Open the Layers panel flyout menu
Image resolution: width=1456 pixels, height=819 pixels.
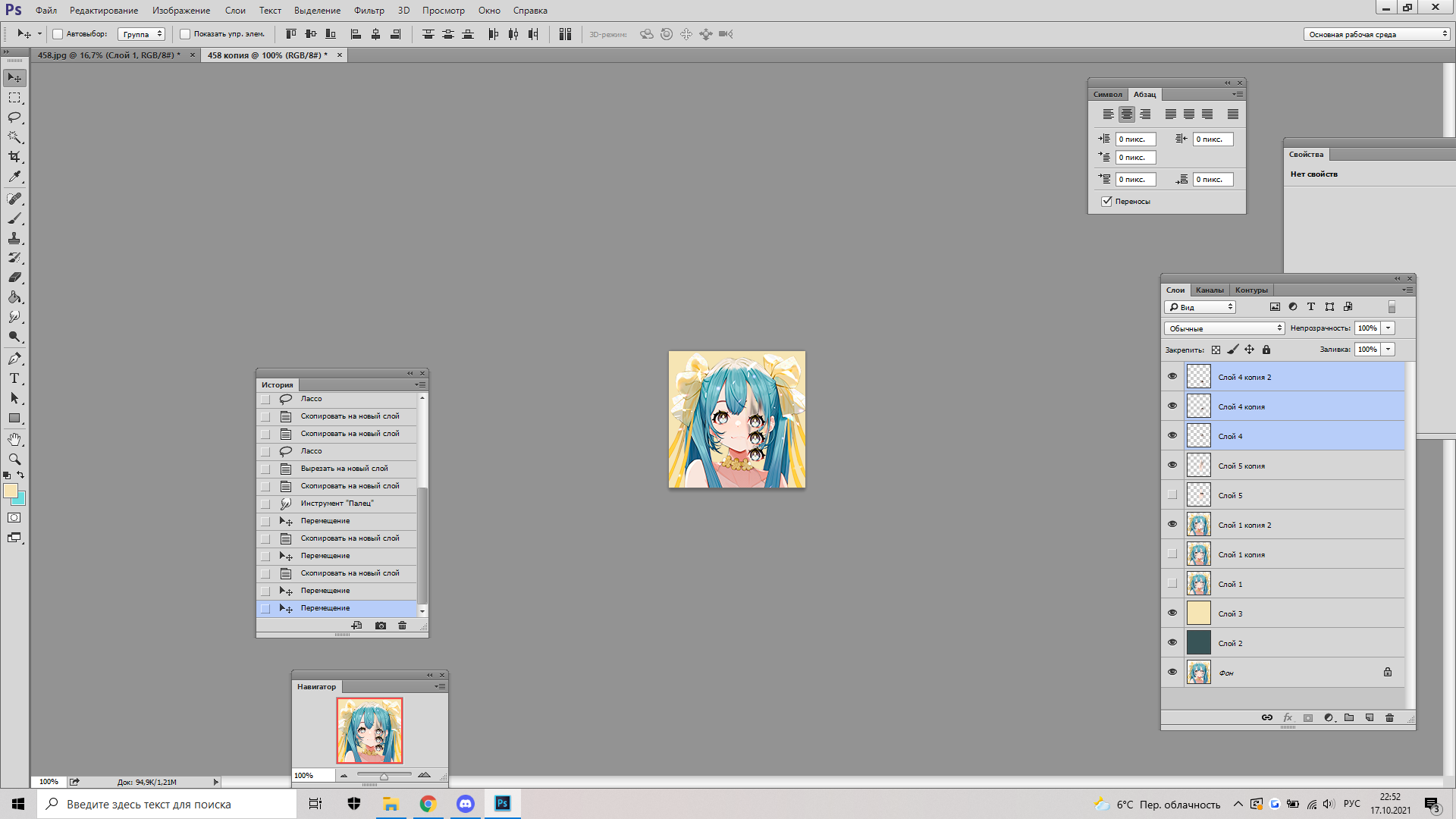pos(1407,290)
